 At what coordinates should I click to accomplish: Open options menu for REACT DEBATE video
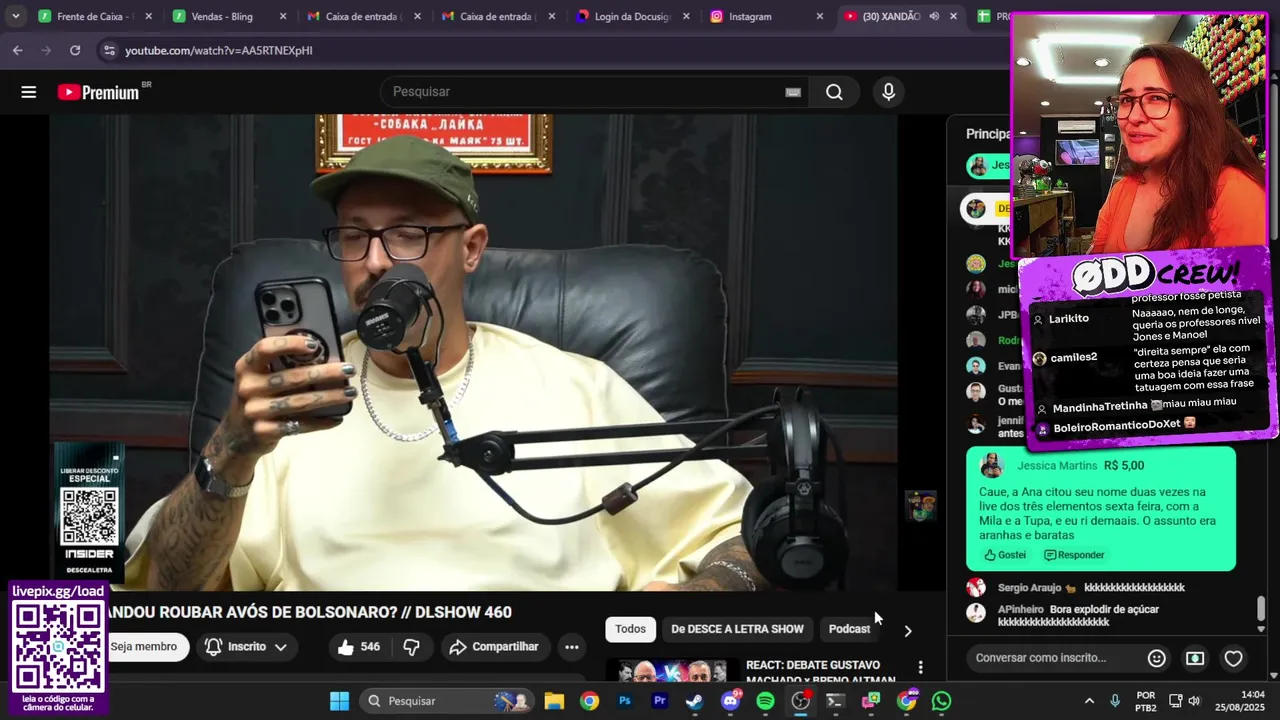pos(920,667)
